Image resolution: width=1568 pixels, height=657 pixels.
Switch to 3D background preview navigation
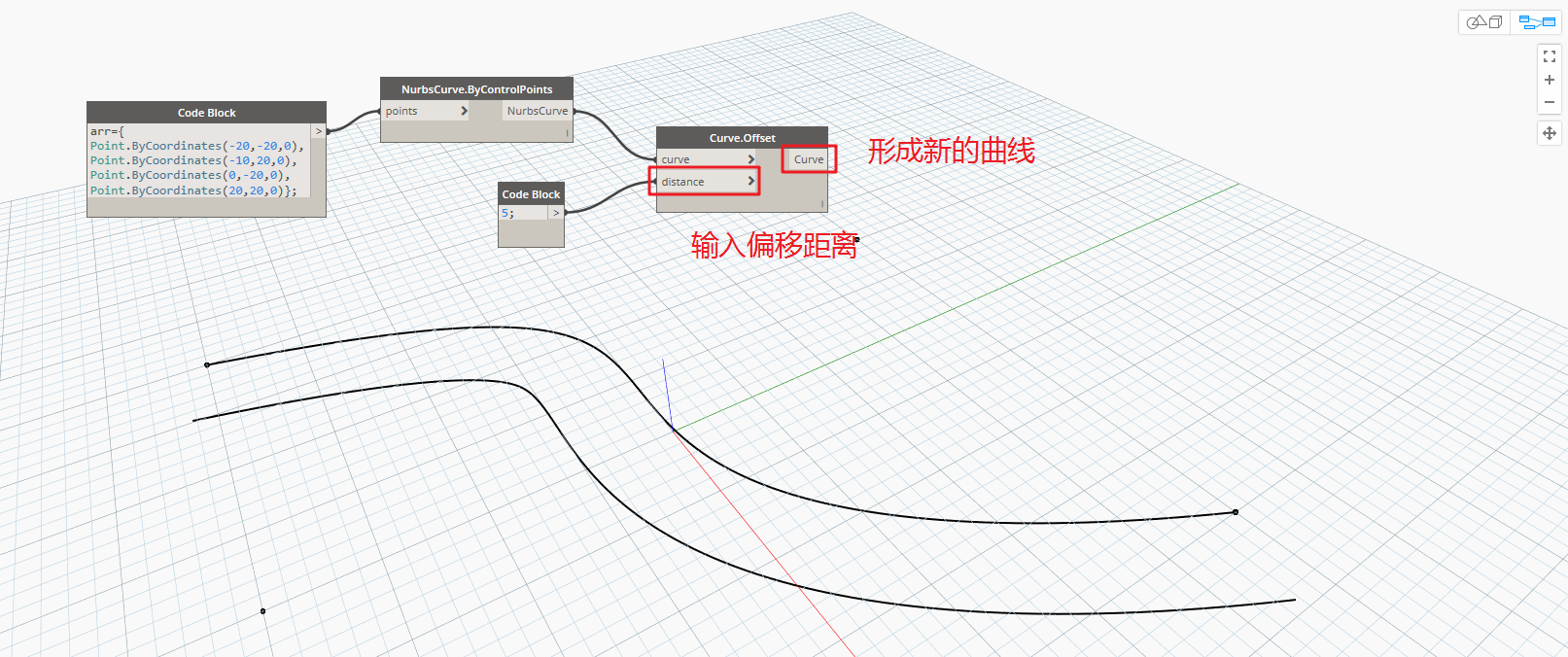tap(1484, 21)
